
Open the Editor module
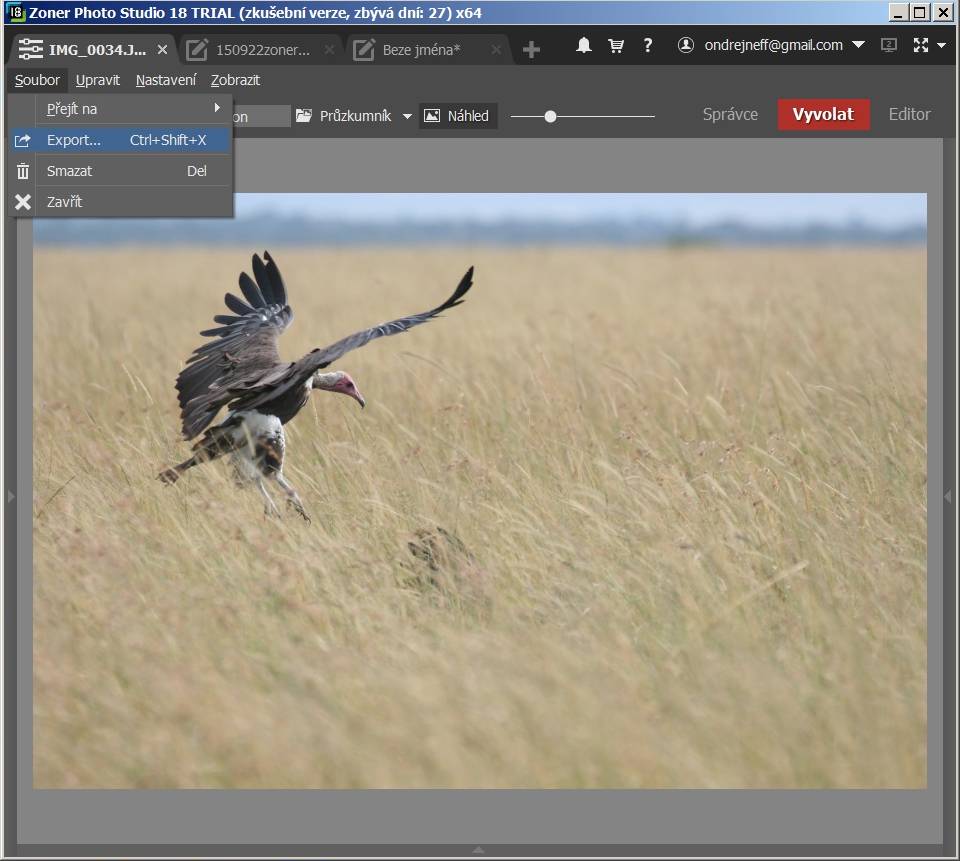pos(909,114)
